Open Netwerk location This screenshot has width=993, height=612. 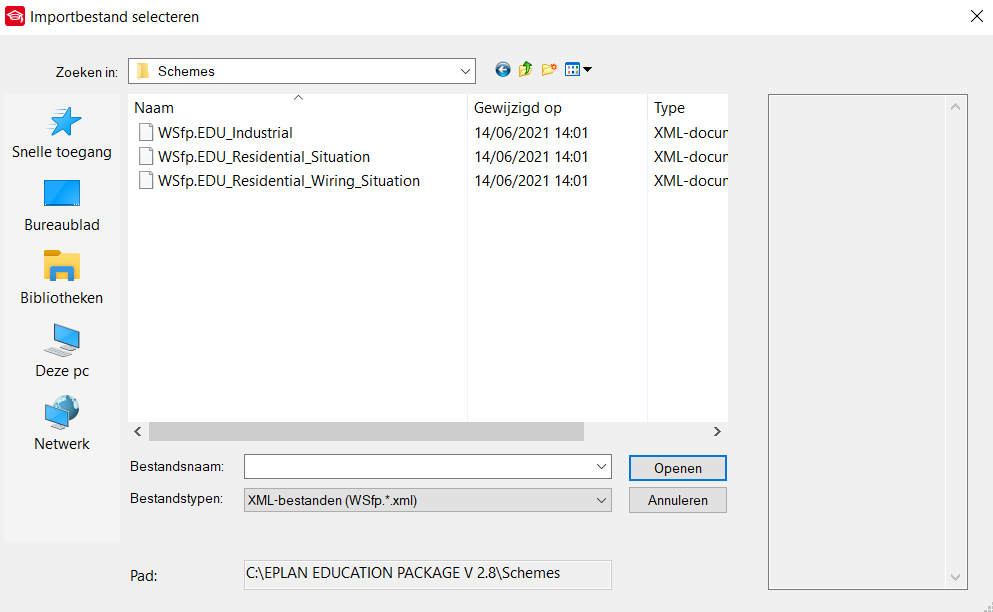click(62, 424)
